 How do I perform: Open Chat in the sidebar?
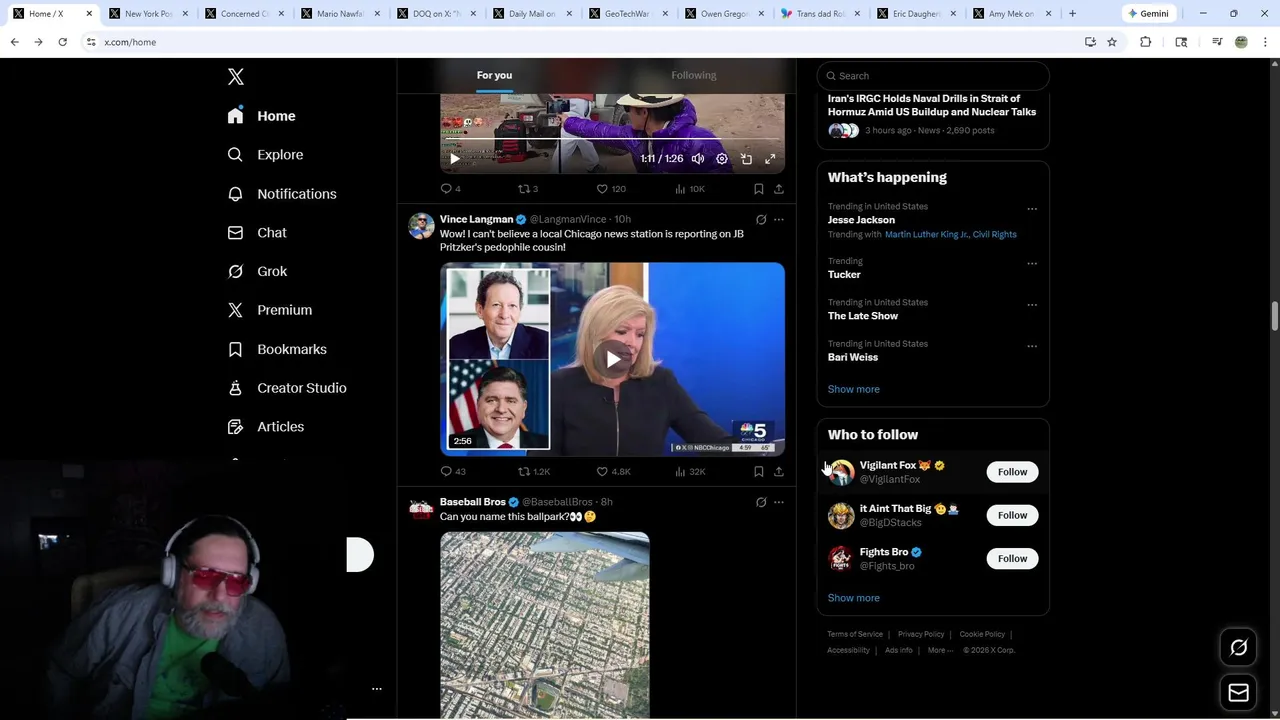[257, 233]
